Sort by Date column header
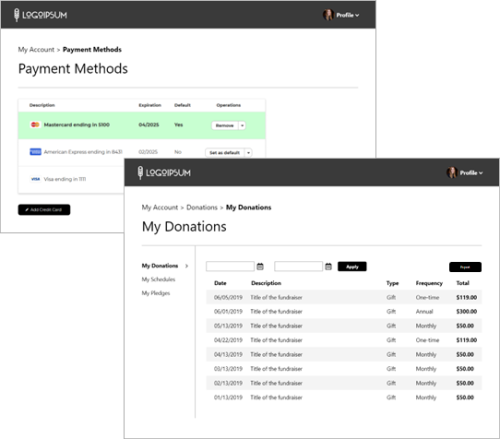 220,283
